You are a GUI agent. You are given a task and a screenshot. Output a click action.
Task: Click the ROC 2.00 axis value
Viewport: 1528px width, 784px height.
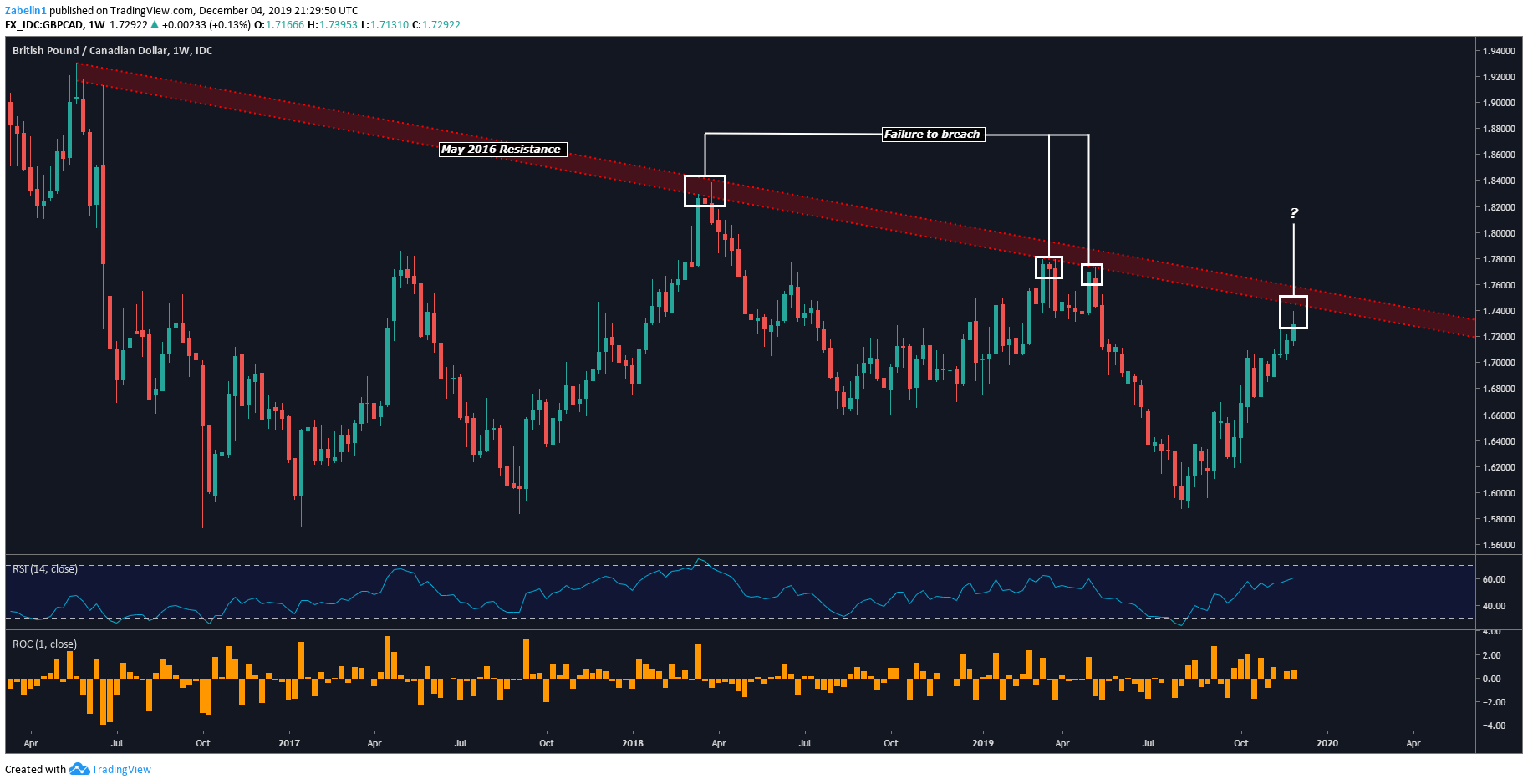click(x=1494, y=655)
